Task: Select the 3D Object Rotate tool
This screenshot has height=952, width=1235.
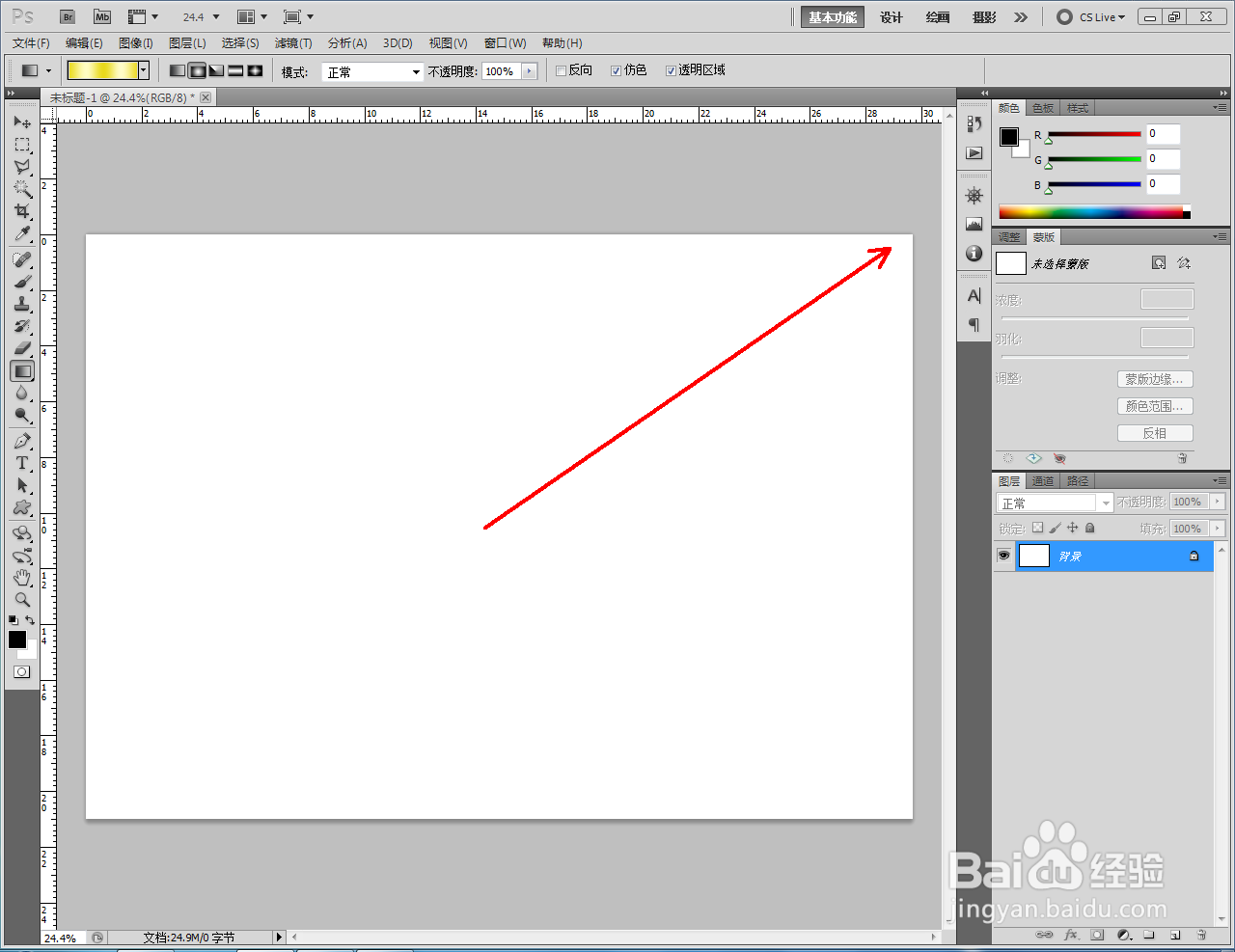Action: tap(22, 533)
